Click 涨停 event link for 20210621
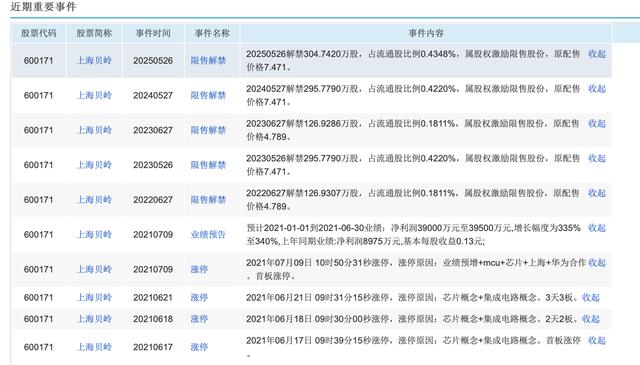The height and width of the screenshot is (365, 640). point(199,298)
